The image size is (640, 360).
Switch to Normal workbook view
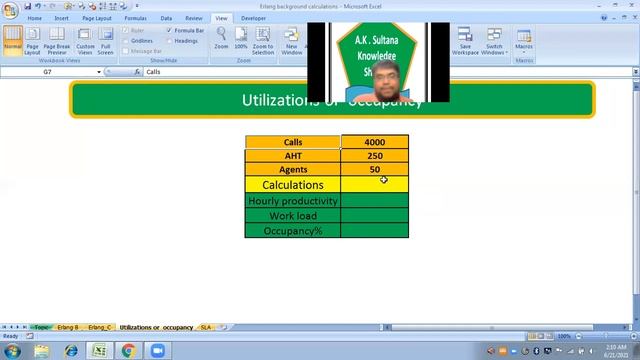point(13,40)
